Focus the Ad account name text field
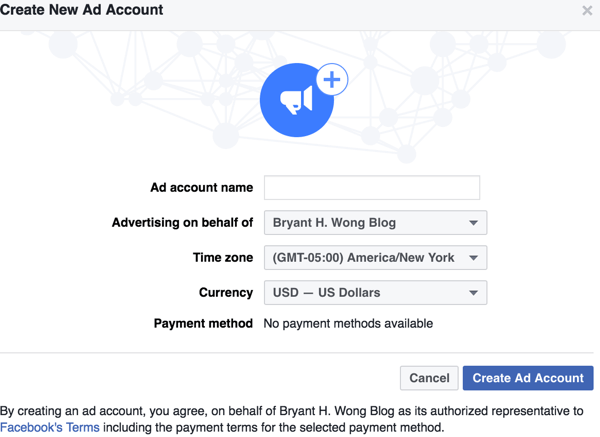This screenshot has height=437, width=600. [x=371, y=187]
